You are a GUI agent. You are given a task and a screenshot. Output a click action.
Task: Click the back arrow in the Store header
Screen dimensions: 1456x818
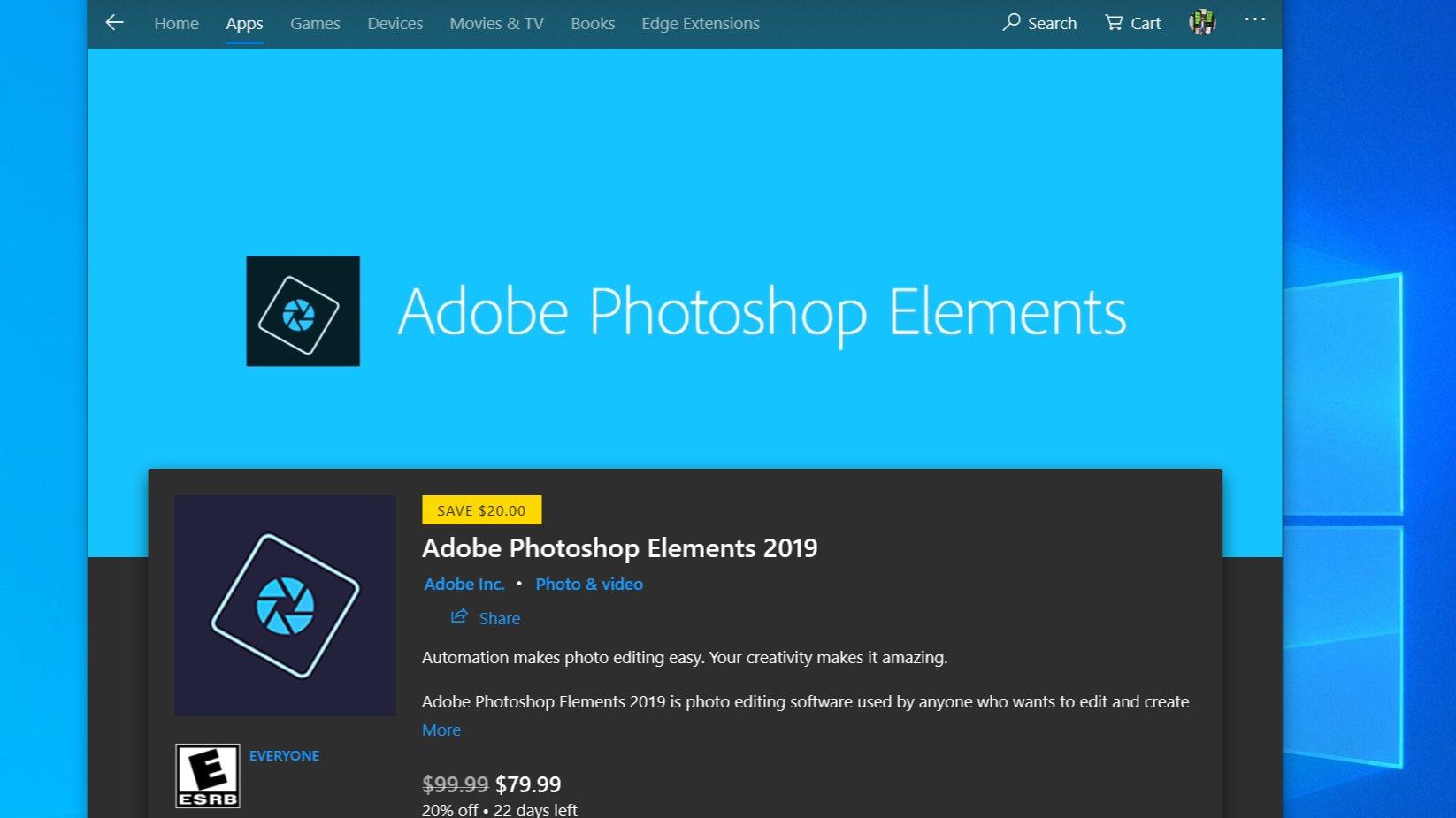coord(114,23)
